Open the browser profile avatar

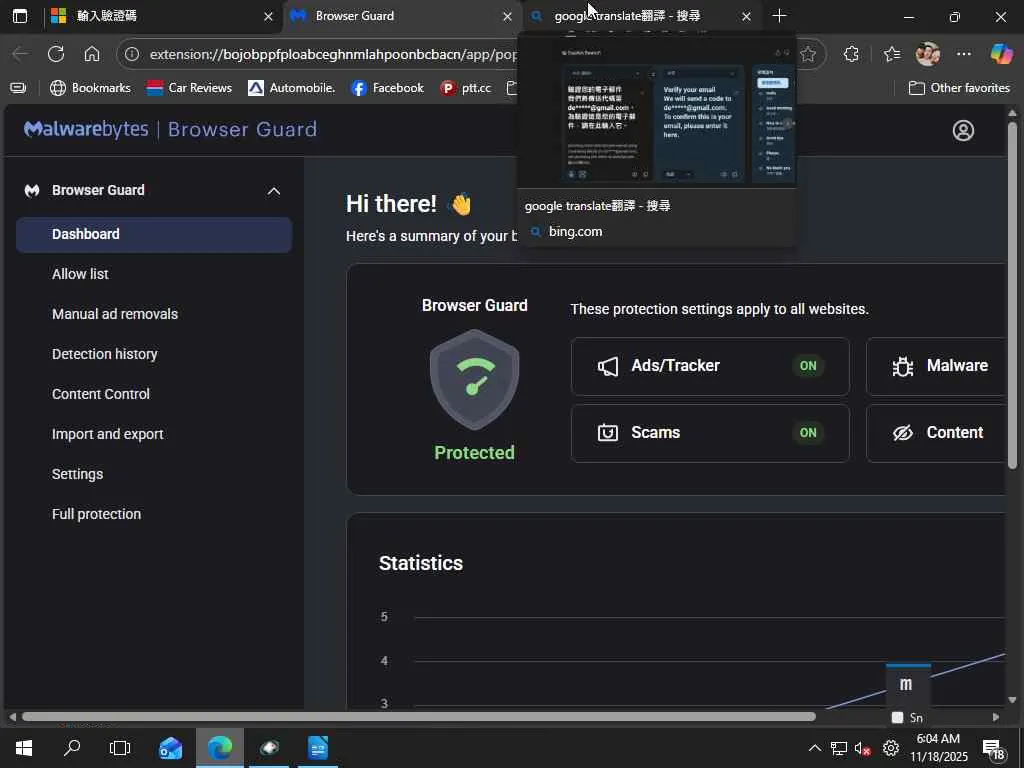pyautogui.click(x=927, y=54)
